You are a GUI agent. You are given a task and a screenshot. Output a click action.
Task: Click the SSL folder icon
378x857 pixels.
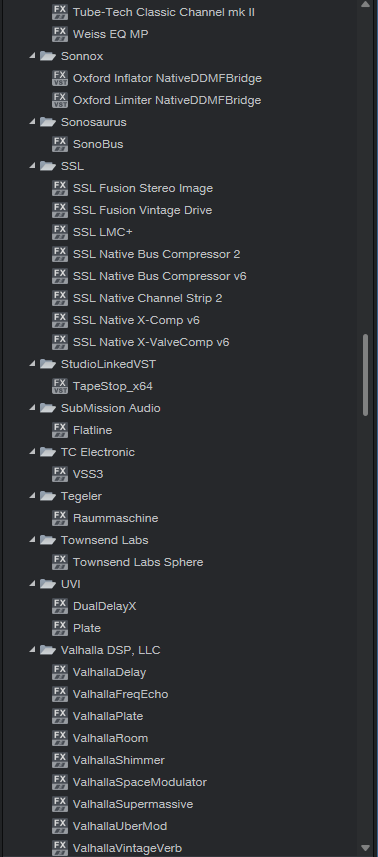tap(48, 166)
